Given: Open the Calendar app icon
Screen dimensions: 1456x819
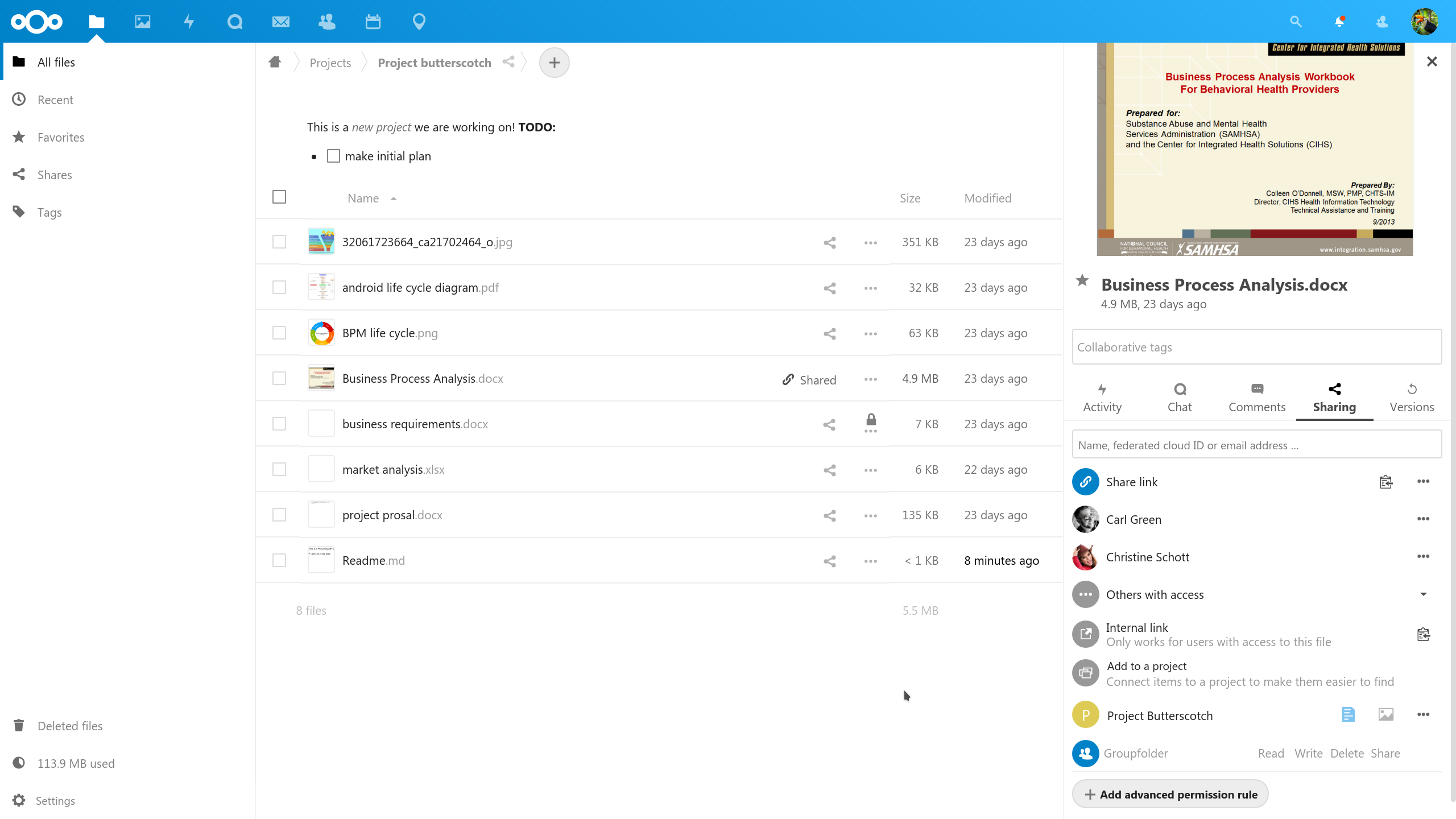Looking at the screenshot, I should (x=373, y=22).
